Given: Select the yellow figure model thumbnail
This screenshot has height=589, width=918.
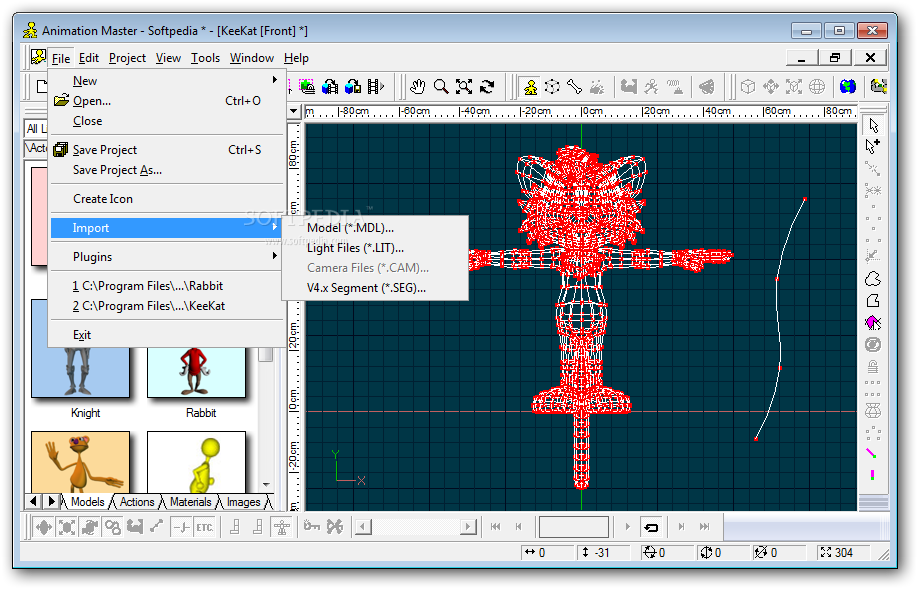Looking at the screenshot, I should 196,461.
